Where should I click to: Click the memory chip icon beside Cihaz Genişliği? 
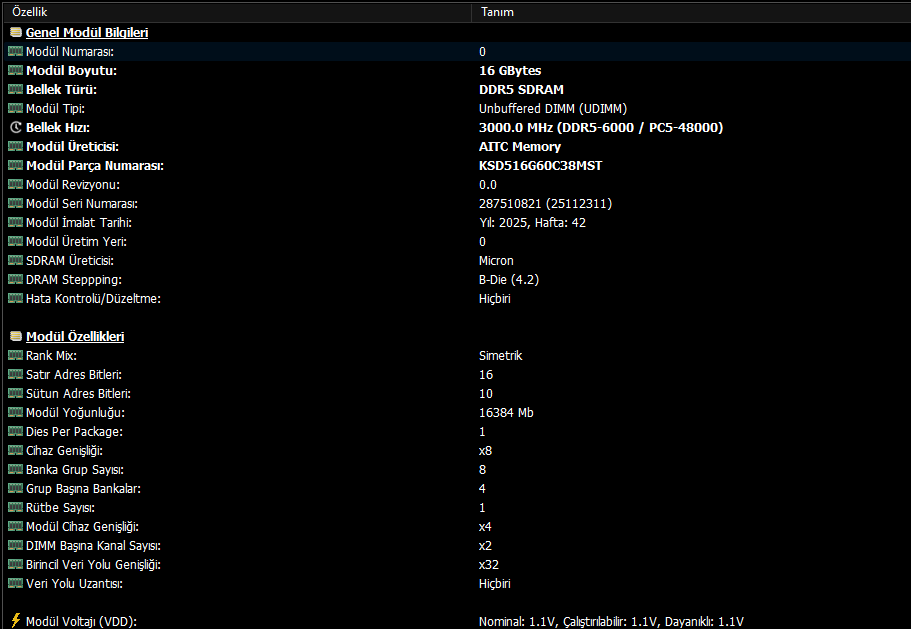[x=16, y=450]
